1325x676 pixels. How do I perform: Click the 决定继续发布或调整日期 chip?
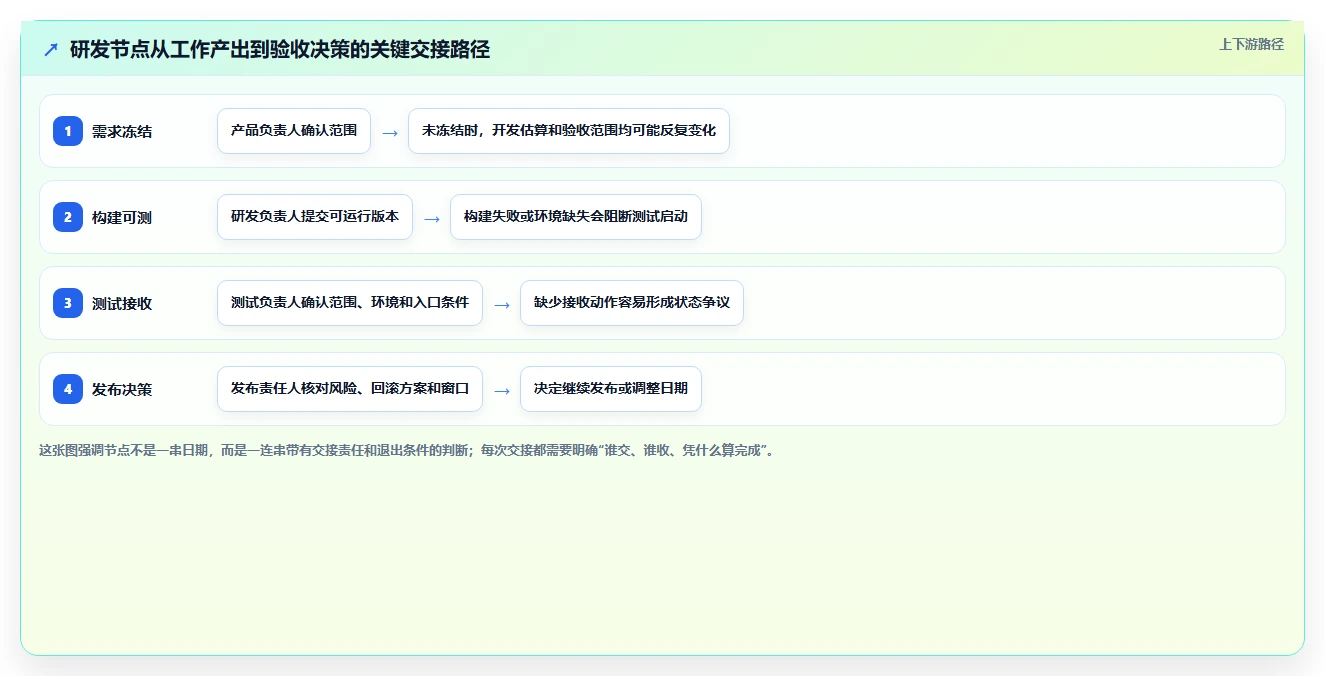pos(611,389)
